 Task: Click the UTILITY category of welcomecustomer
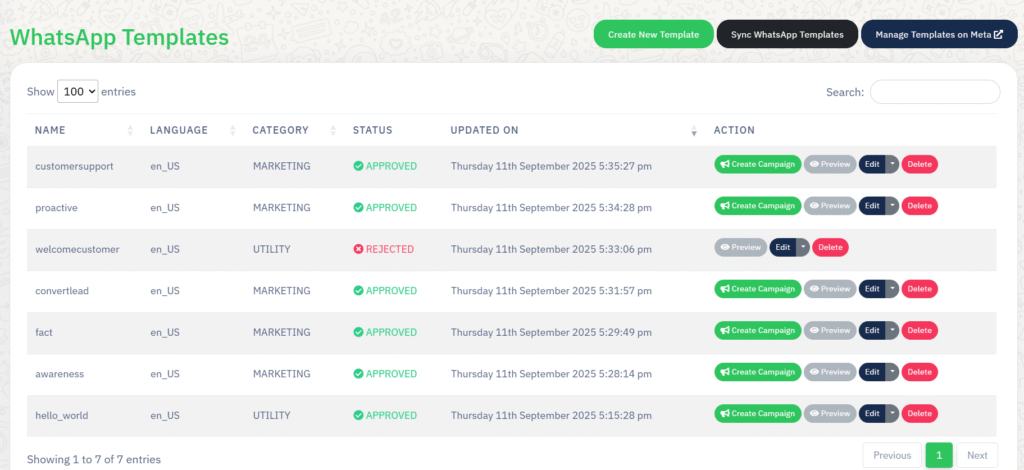272,249
